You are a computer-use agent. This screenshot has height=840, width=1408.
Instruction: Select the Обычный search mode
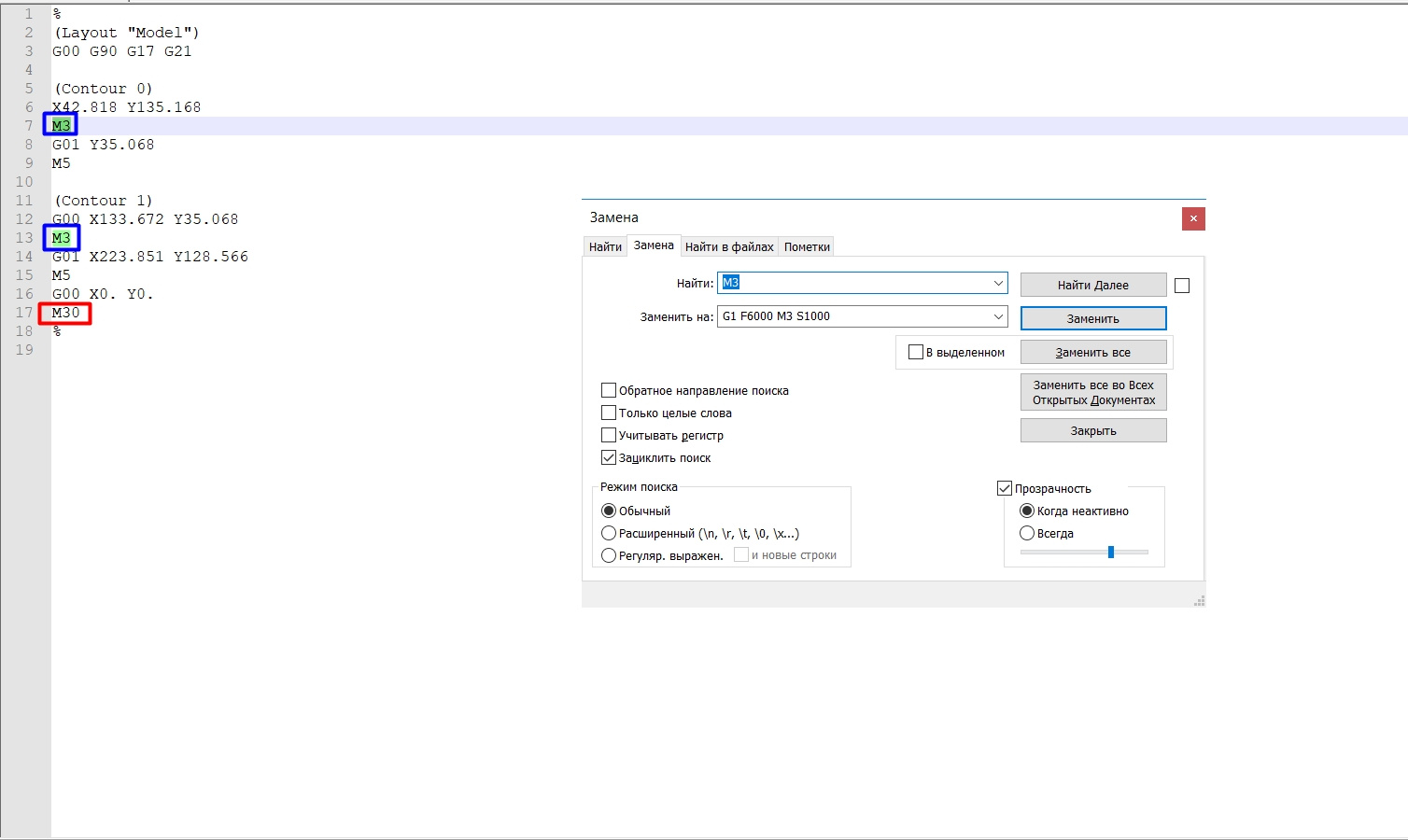tap(609, 511)
